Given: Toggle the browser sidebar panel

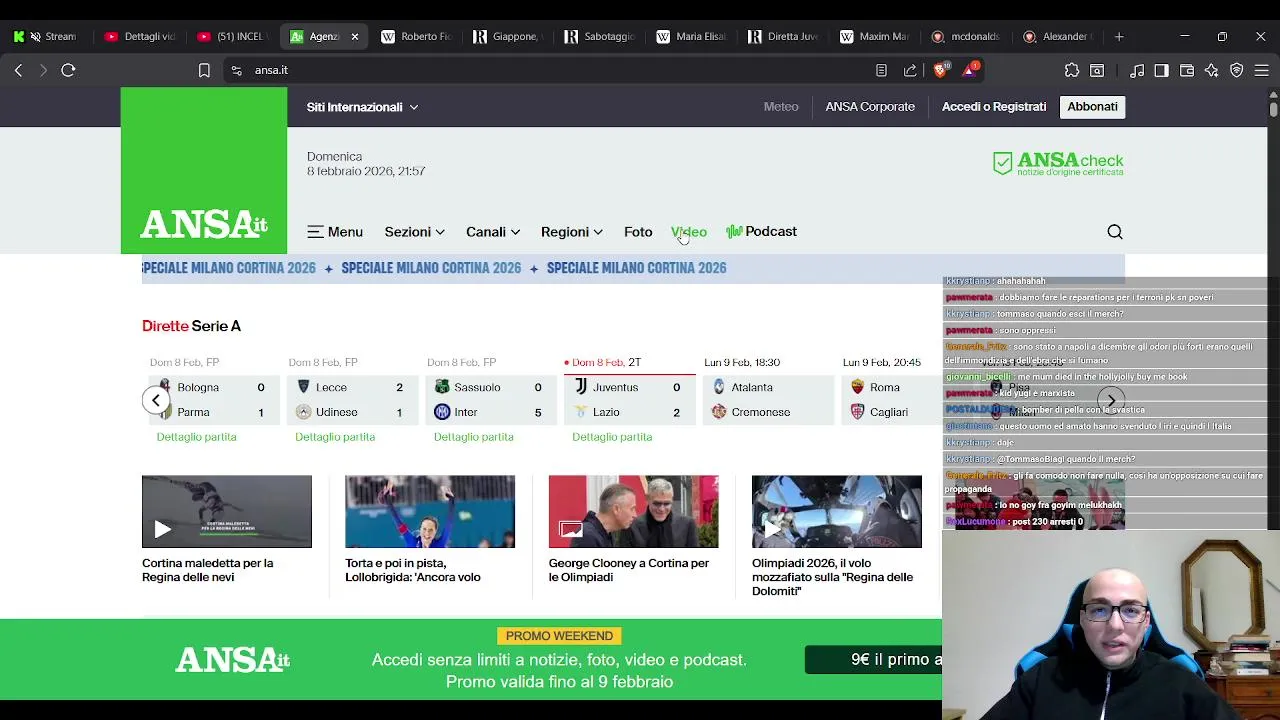Looking at the screenshot, I should 1161,70.
